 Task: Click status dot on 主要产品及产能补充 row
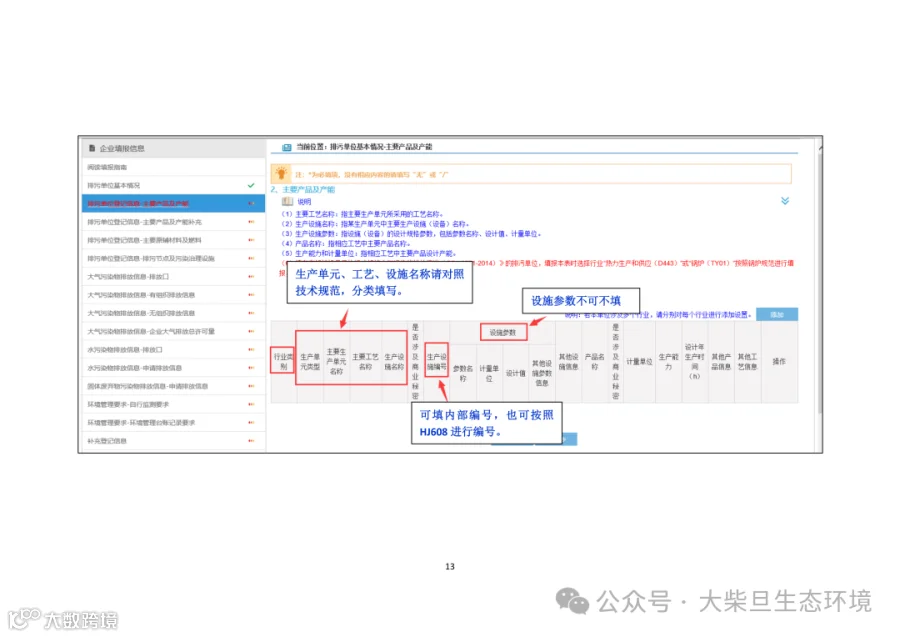coord(251,222)
